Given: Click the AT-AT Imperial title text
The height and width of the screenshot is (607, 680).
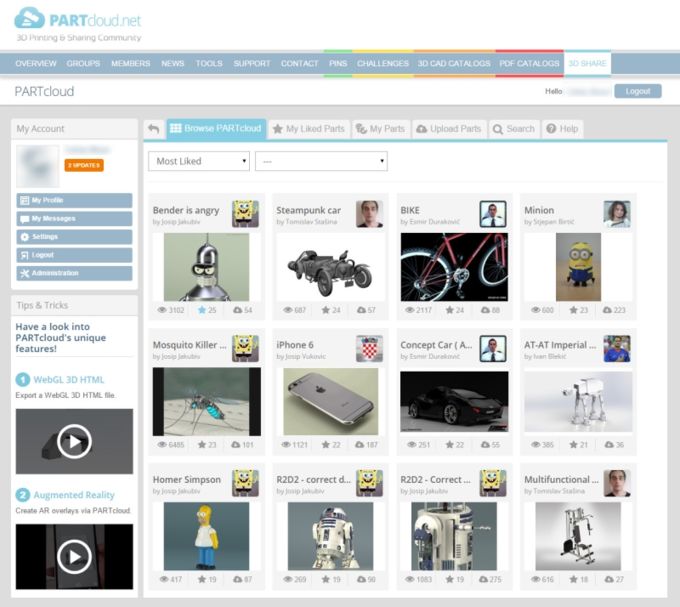Looking at the screenshot, I should tap(561, 345).
